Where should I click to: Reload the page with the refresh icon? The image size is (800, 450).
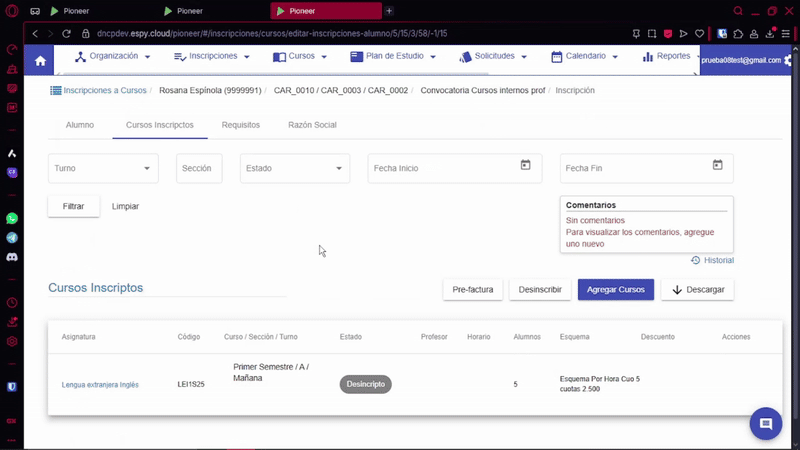click(x=68, y=33)
